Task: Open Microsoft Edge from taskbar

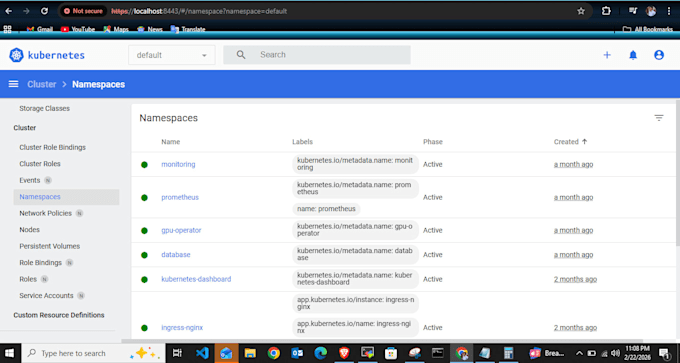Action: click(320, 353)
